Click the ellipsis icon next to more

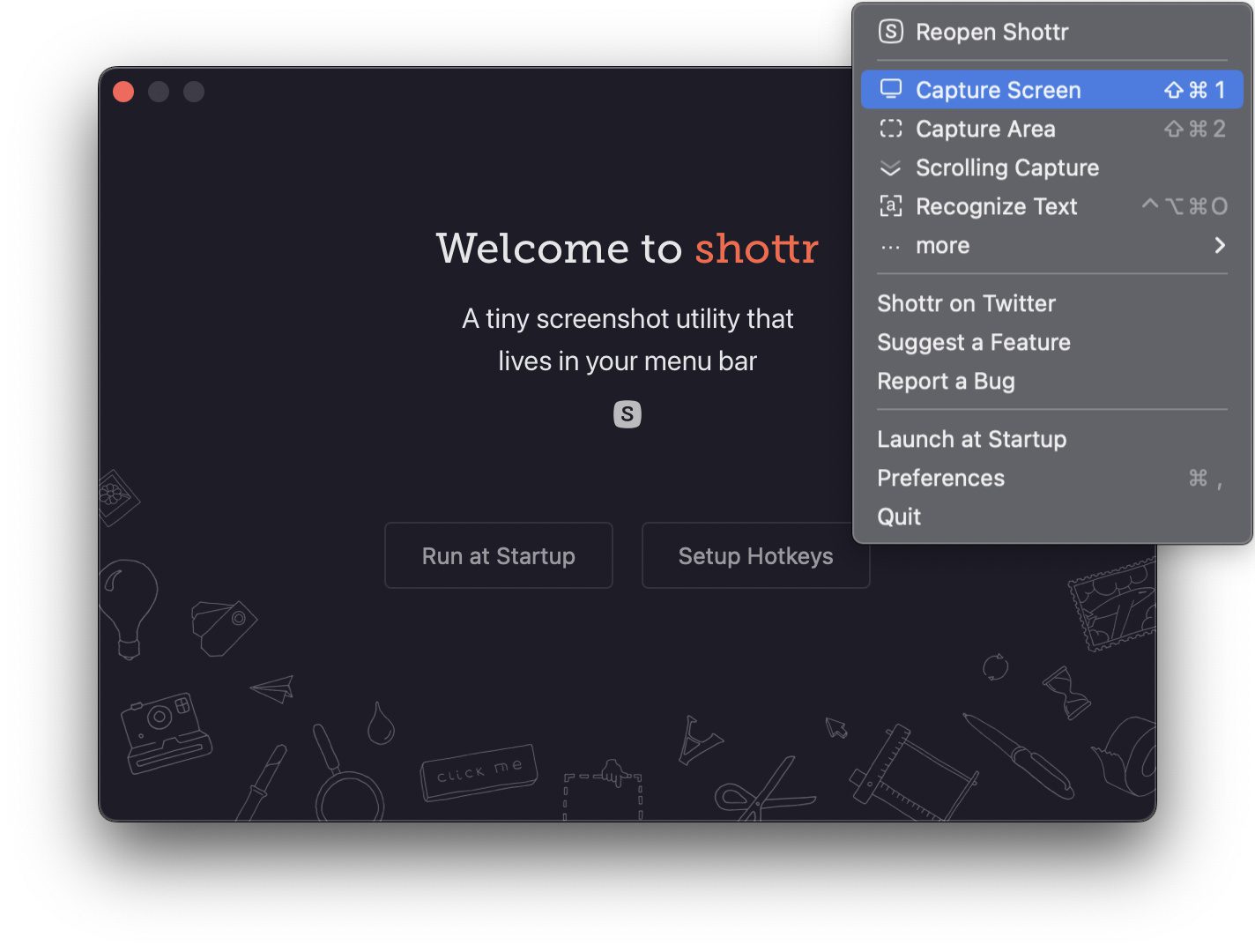coord(891,246)
